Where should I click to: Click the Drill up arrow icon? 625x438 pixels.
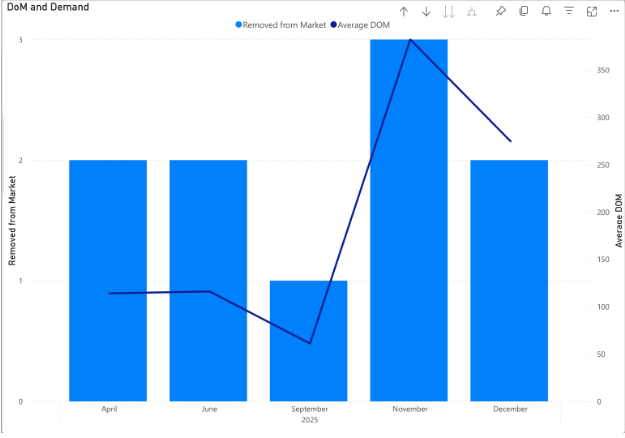click(x=404, y=11)
